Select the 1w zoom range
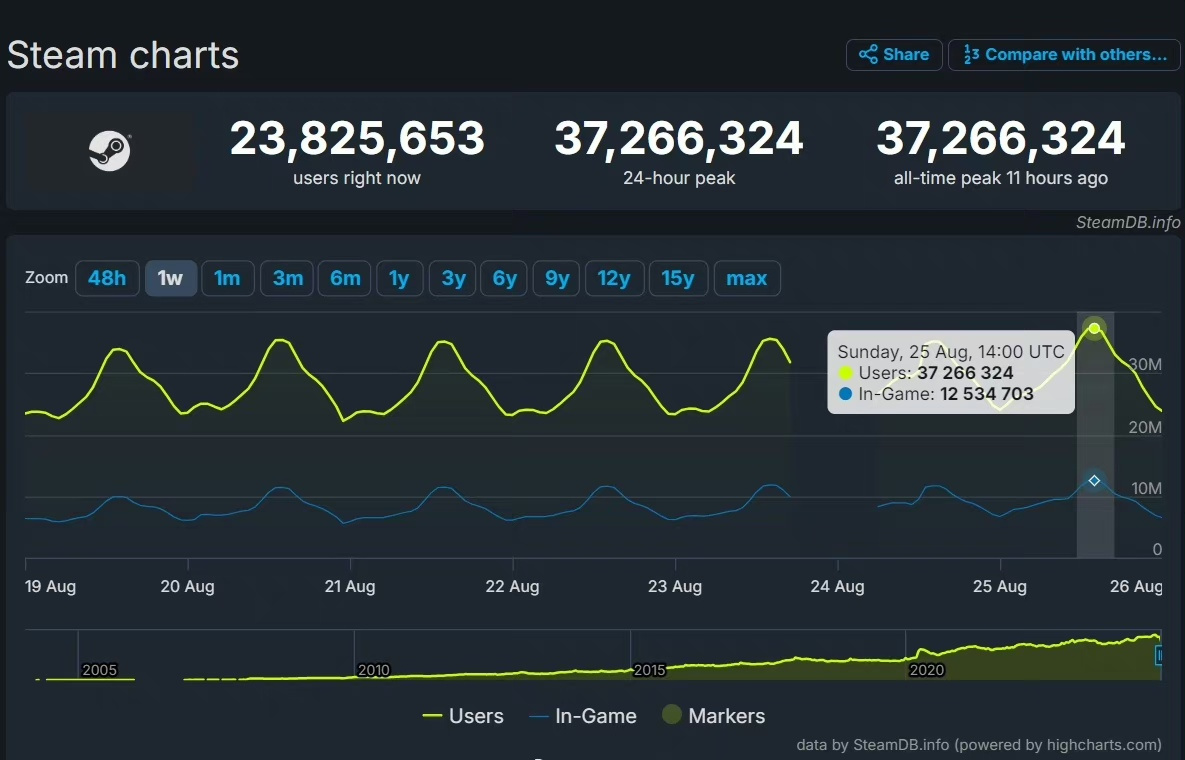Screen dimensions: 1185x760 [x=171, y=278]
